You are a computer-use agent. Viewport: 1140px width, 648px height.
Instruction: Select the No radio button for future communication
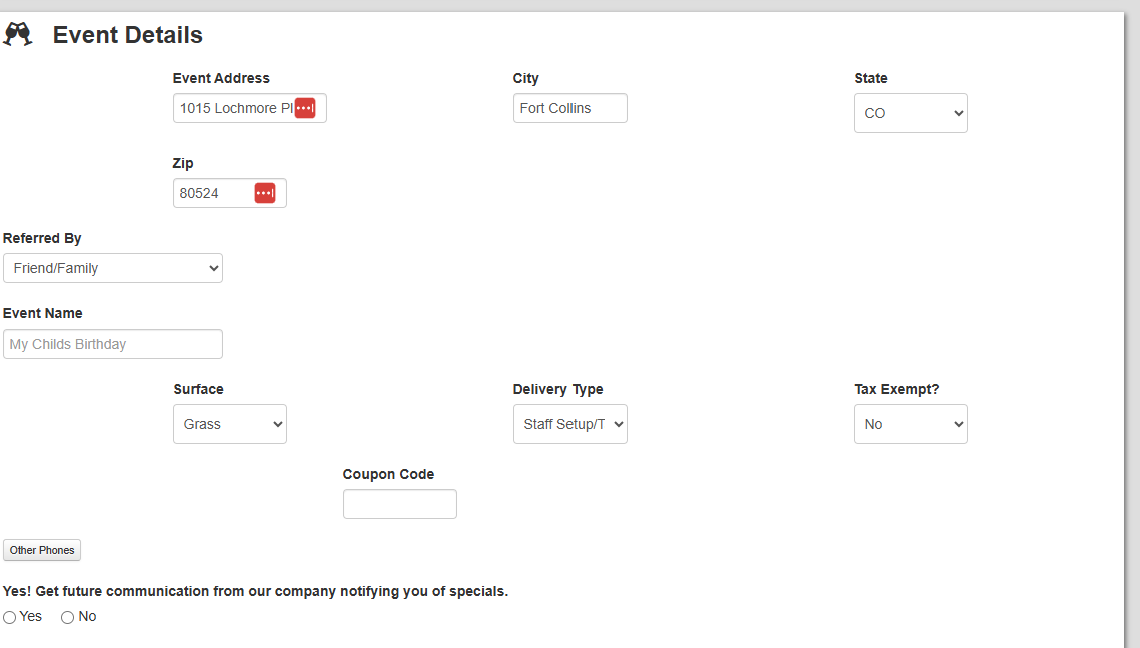coord(68,617)
